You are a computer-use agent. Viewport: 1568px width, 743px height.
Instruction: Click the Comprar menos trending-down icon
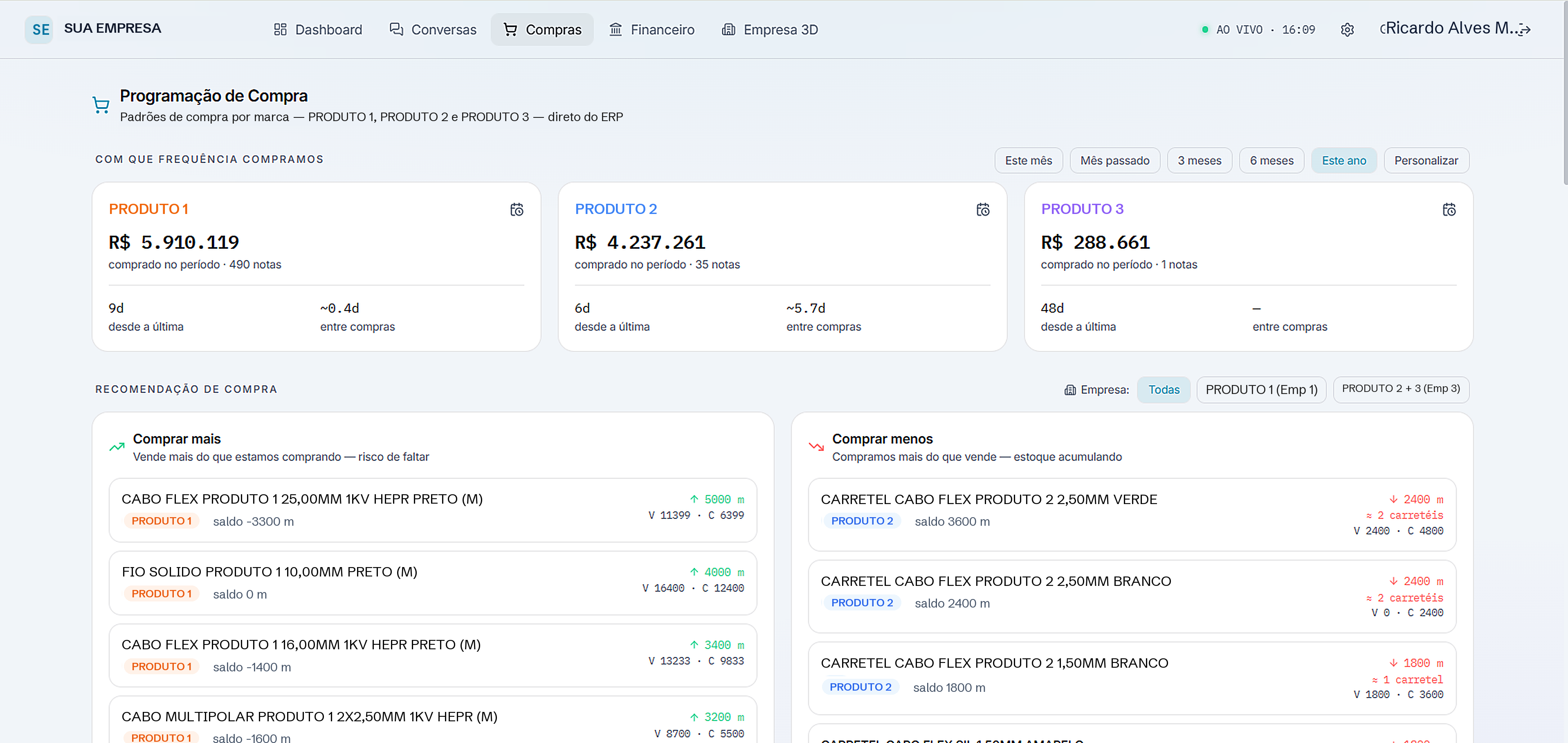click(815, 447)
